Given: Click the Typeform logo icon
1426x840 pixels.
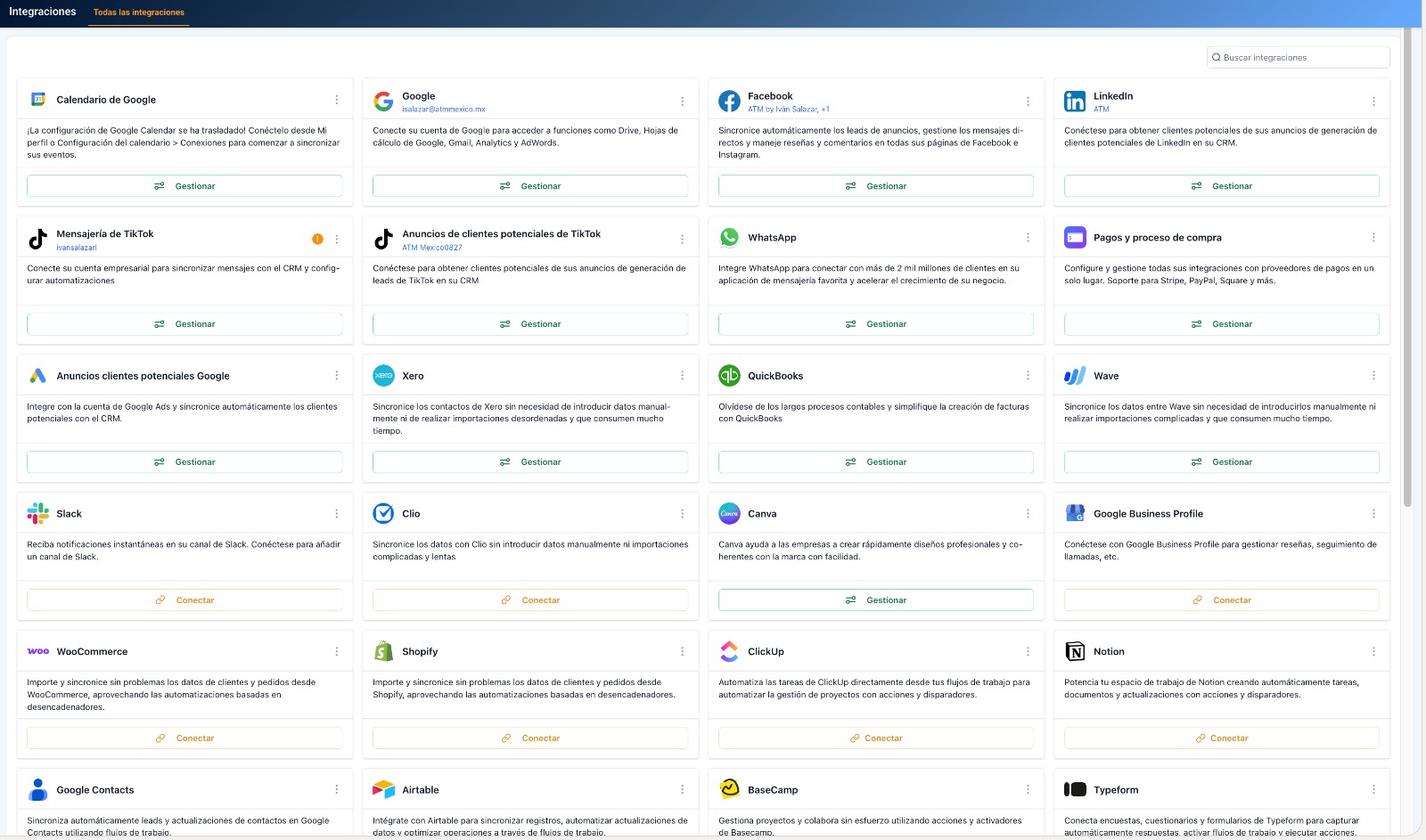Looking at the screenshot, I should click(1075, 789).
